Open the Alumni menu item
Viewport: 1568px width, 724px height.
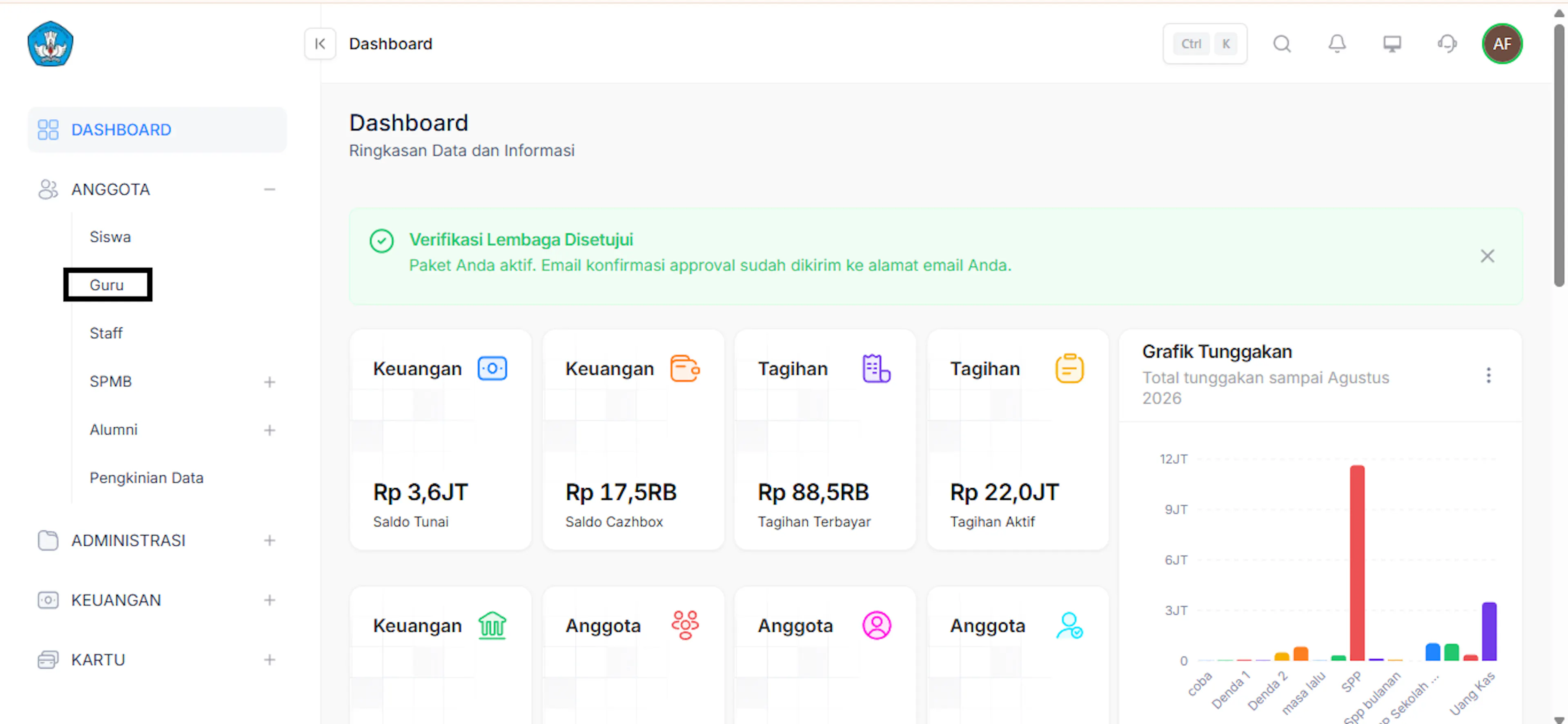[113, 429]
